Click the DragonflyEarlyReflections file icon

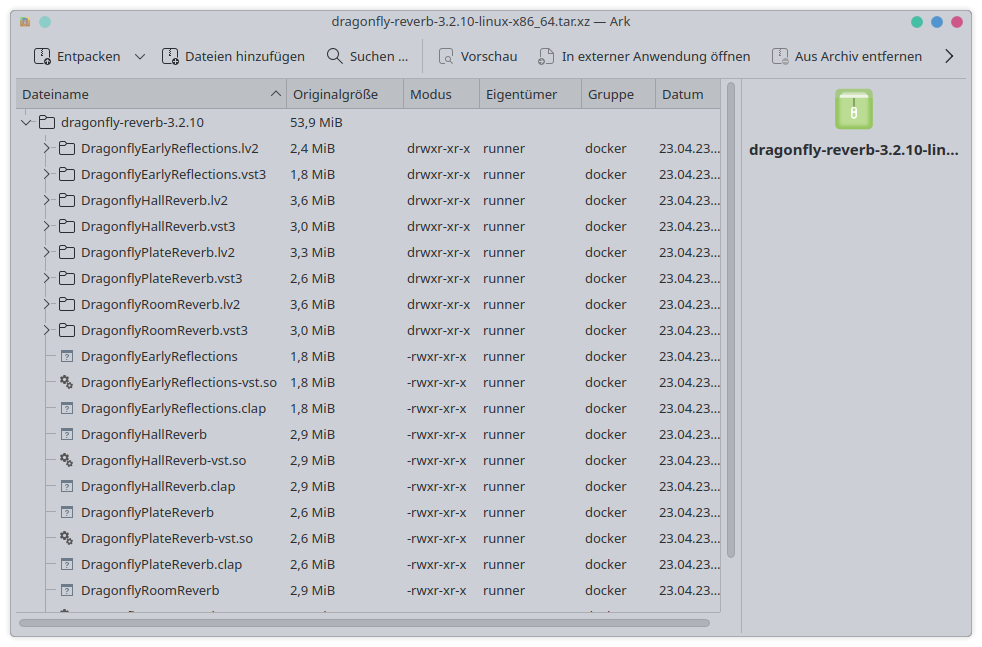pyautogui.click(x=67, y=356)
